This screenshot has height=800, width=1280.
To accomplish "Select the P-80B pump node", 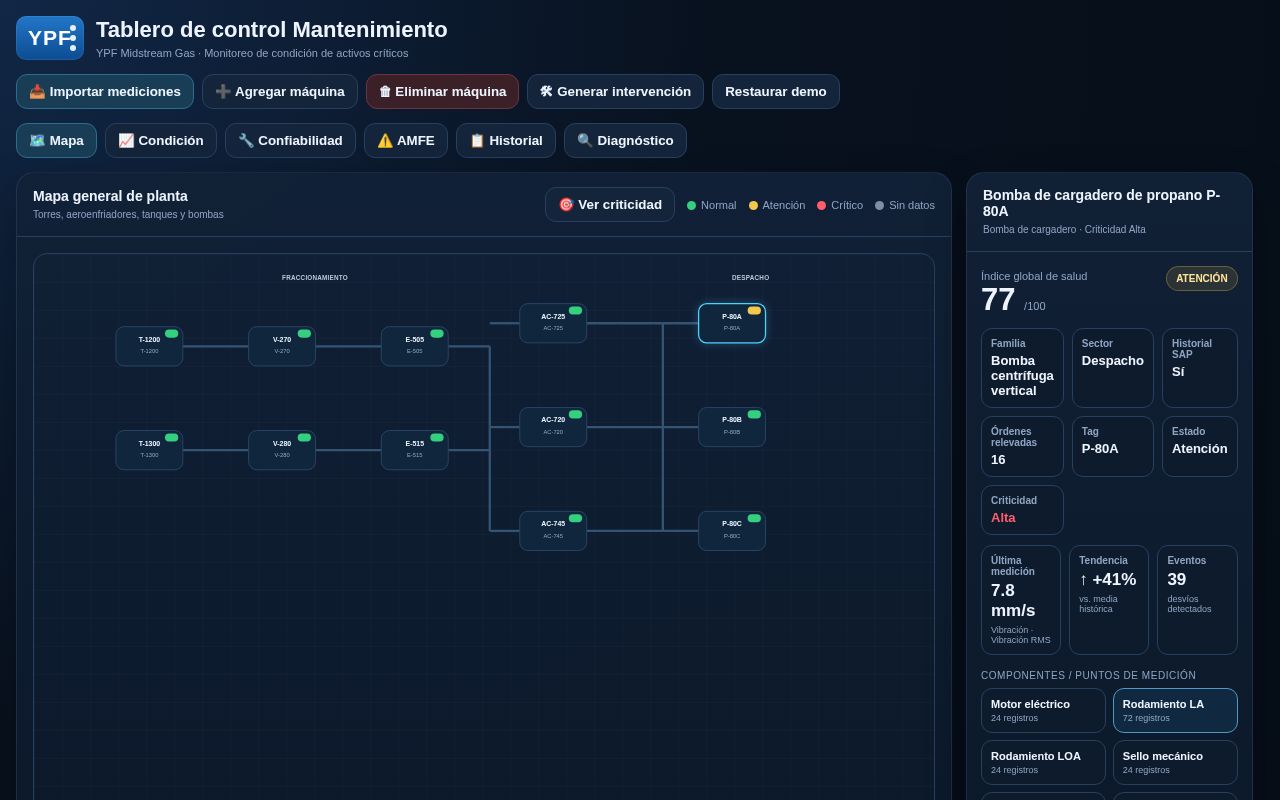I will [x=732, y=427].
